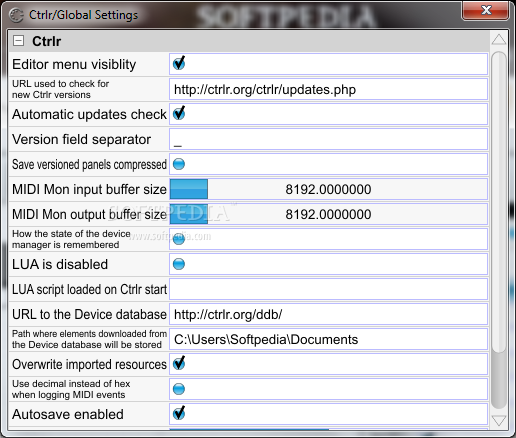
Task: Enable Save versioned panels compressed toggle
Action: [179, 164]
